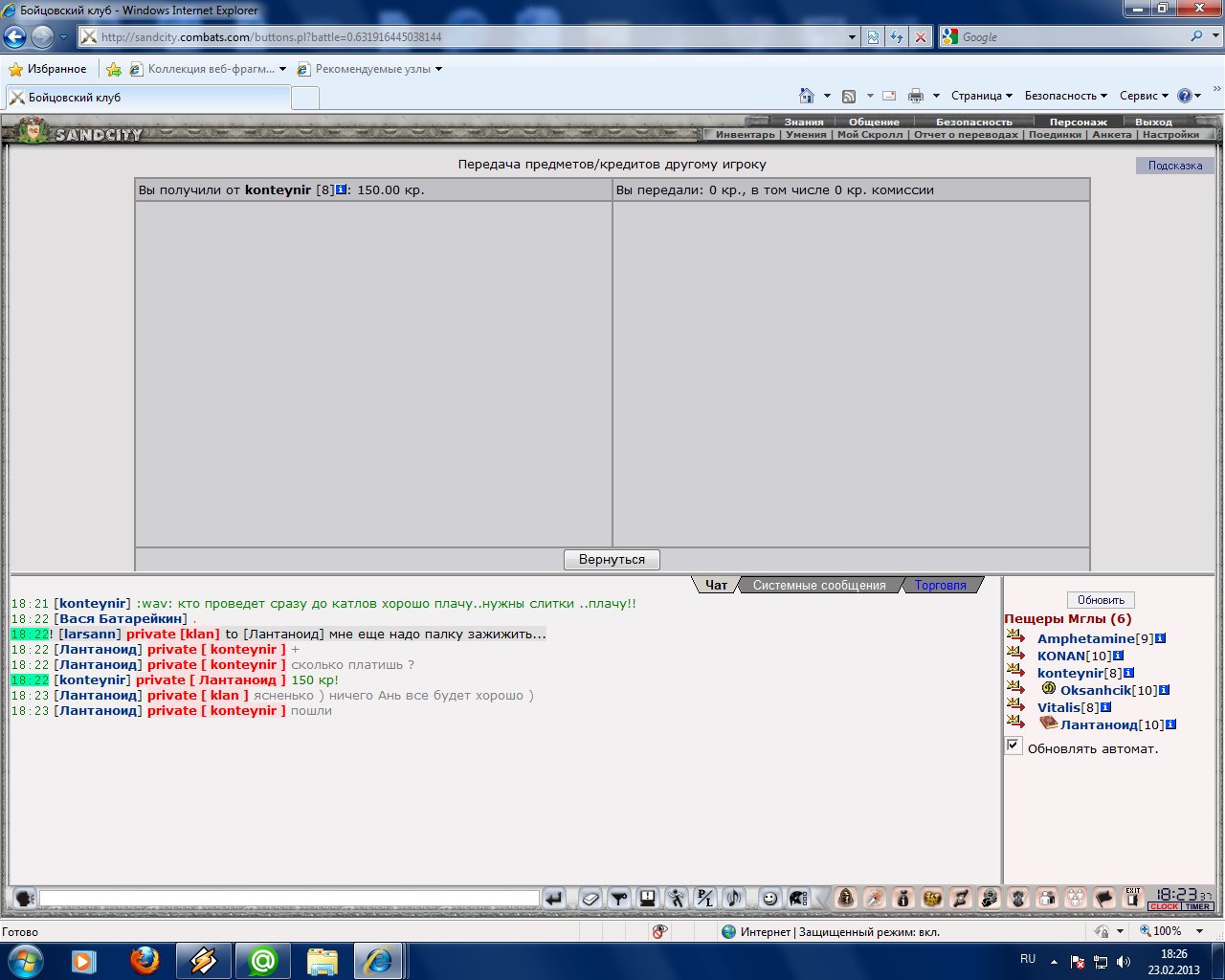The width and height of the screenshot is (1225, 980).
Task: Open the Выход game menu
Action: [x=1153, y=122]
